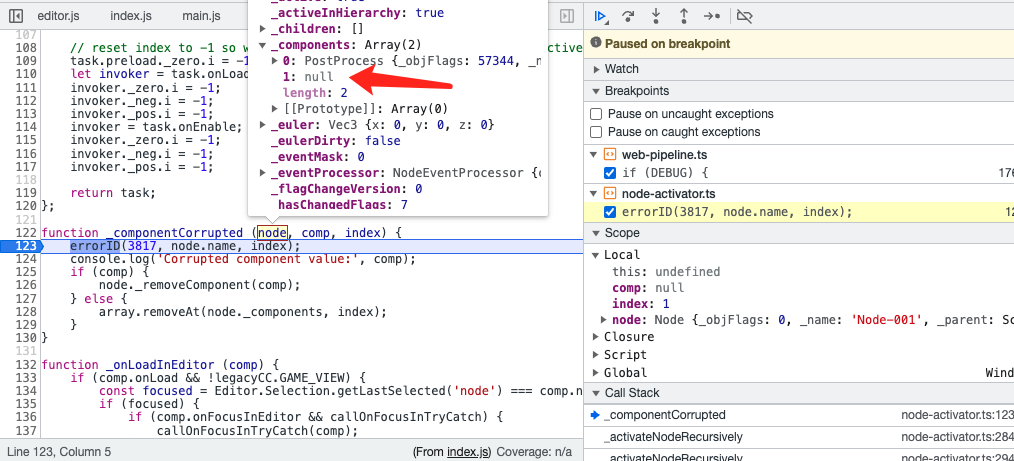Screen dimensions: 1014x461
Task: Click line number 124 in gutter
Action: (26, 259)
